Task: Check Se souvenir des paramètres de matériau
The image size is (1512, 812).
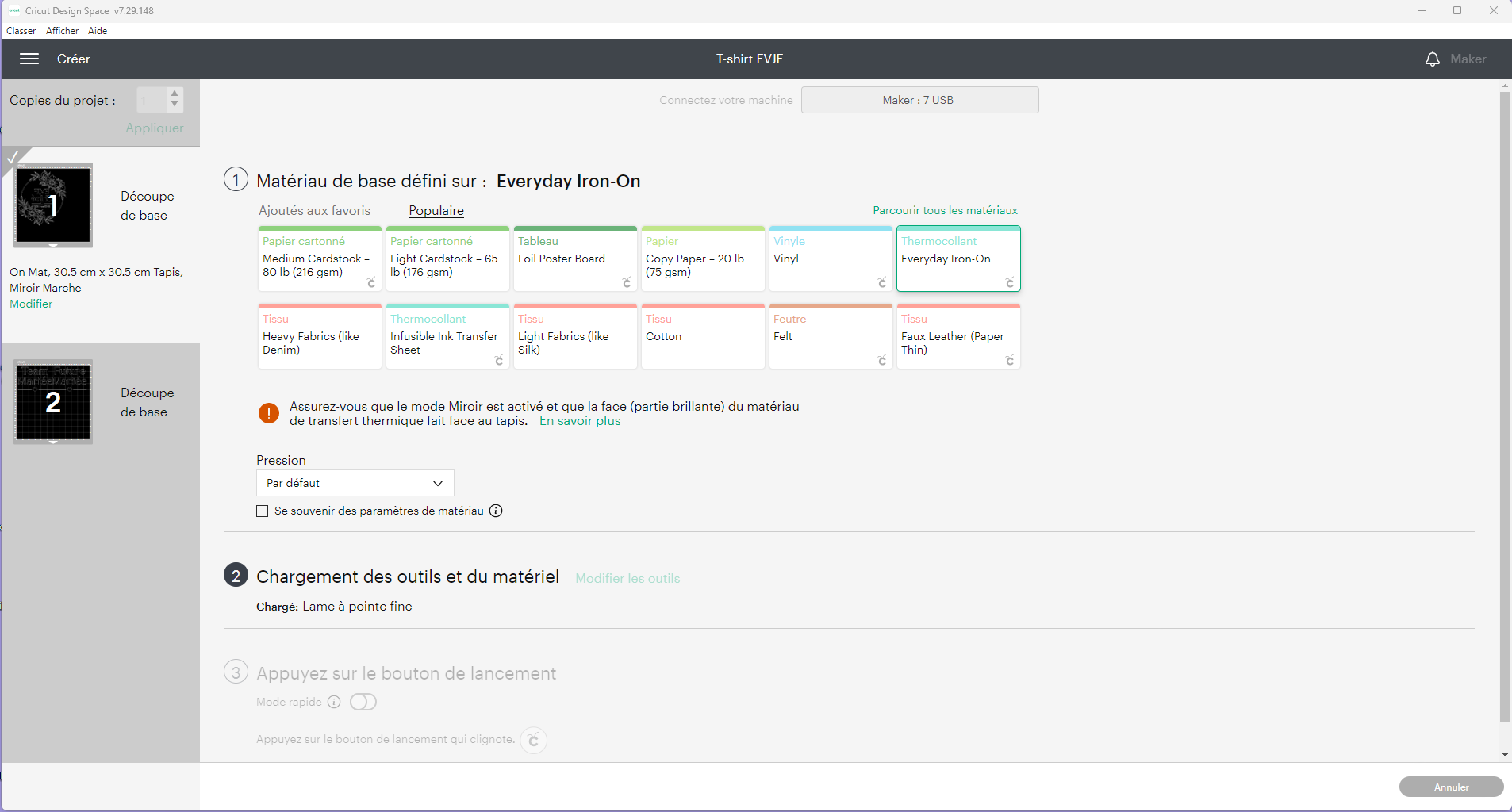Action: (263, 511)
